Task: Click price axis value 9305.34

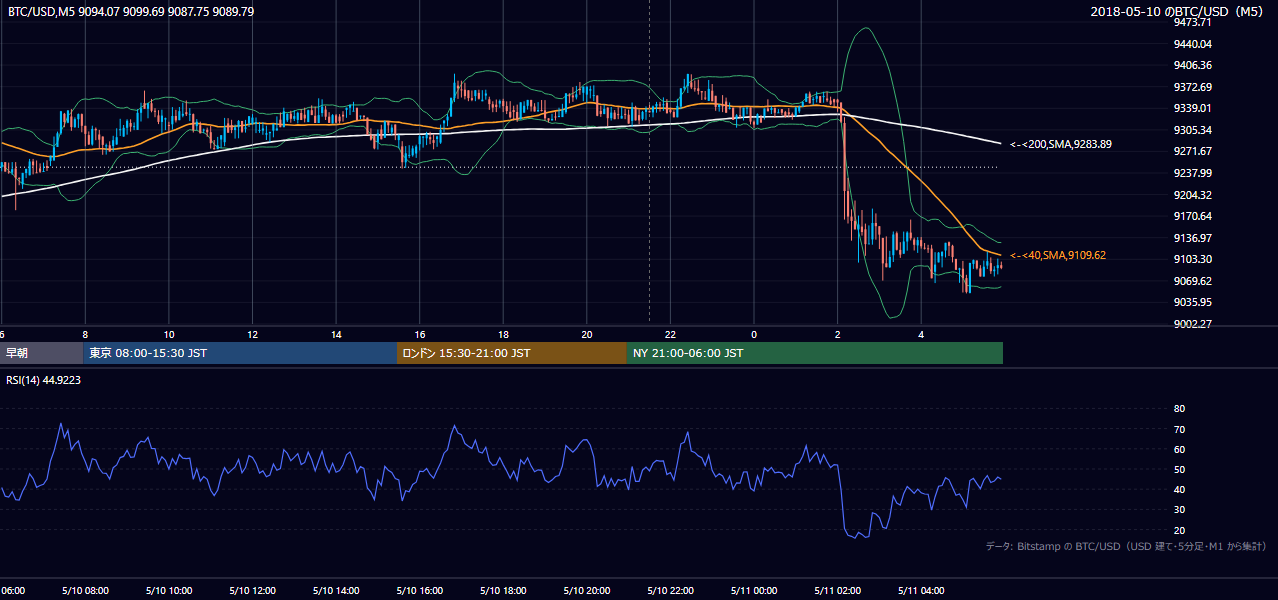Action: tap(1192, 130)
